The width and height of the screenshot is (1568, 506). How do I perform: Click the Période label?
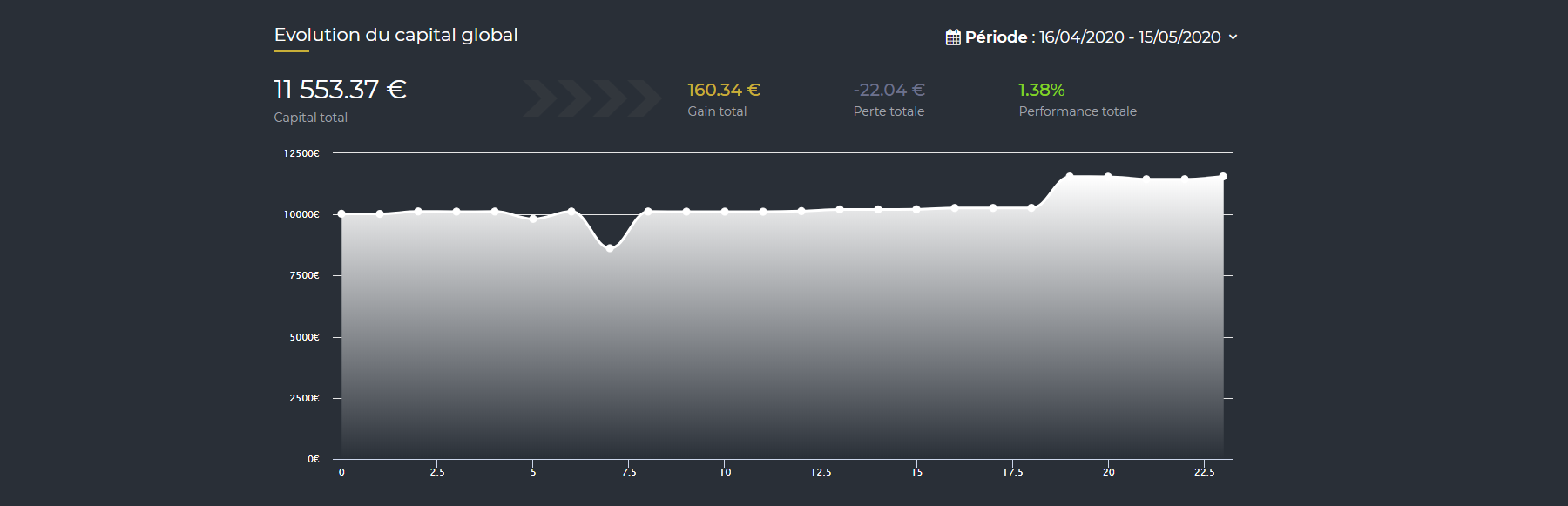[x=997, y=37]
